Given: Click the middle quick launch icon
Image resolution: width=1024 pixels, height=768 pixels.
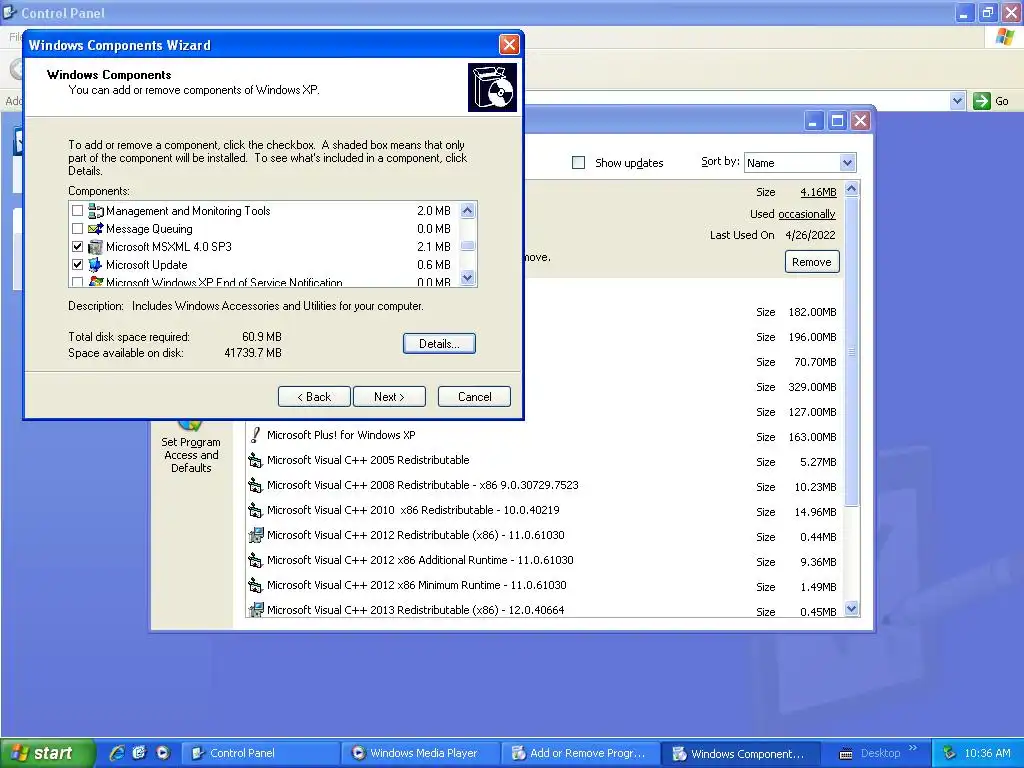Looking at the screenshot, I should [x=139, y=753].
